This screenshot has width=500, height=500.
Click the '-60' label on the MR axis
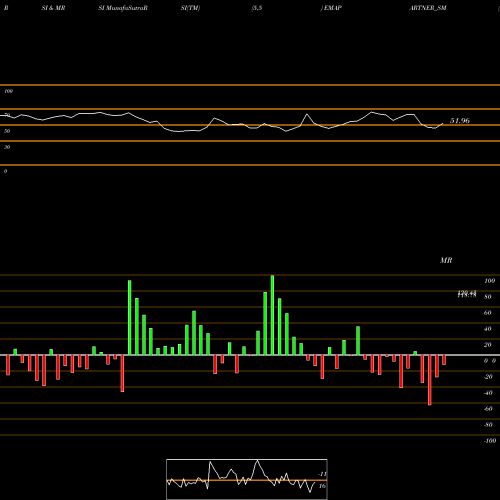pos(488,409)
